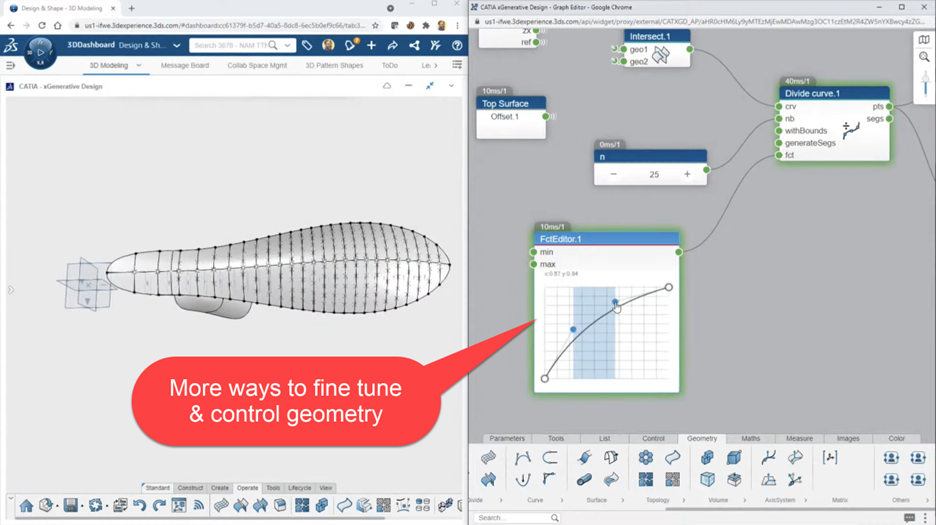Viewport: 936px width, 525px height.
Task: Click the solid cube Volume icon
Action: 734,458
